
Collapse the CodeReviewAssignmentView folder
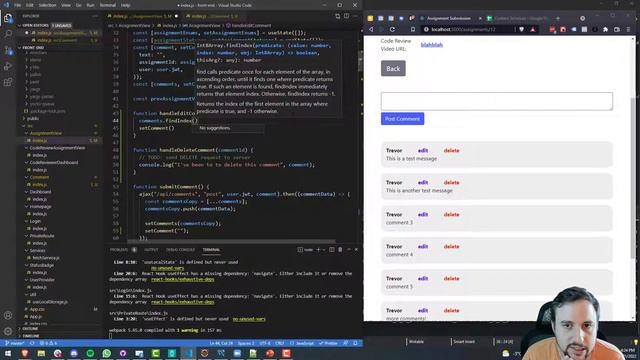click(x=57, y=148)
